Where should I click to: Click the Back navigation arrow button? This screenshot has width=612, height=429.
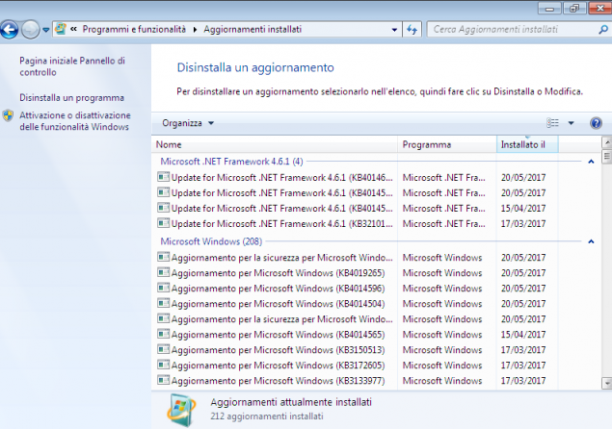(9, 30)
